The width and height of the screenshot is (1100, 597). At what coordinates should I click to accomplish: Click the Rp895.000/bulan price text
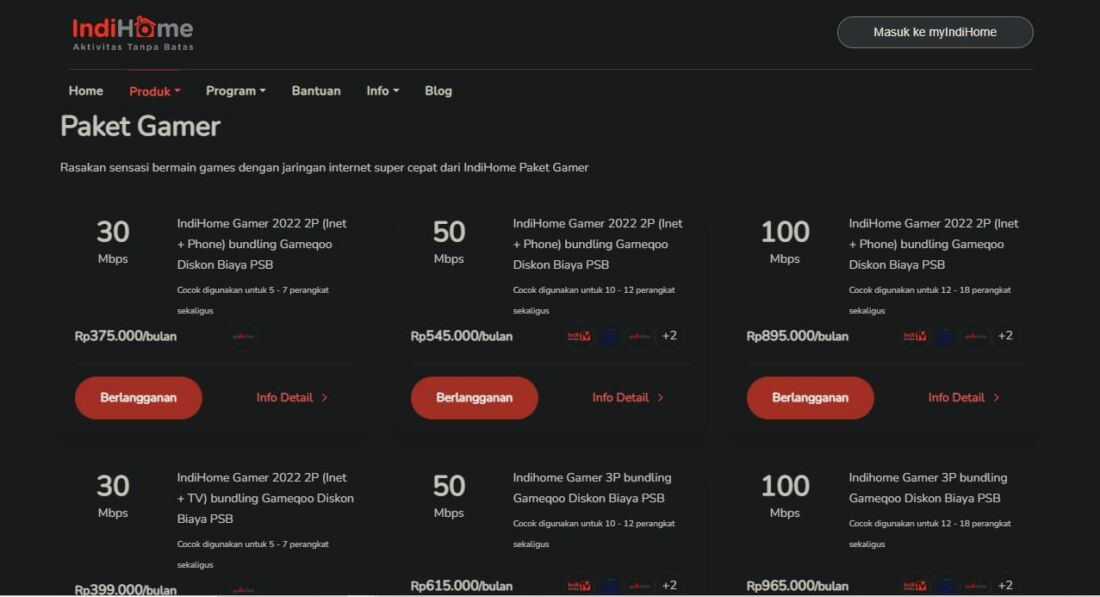click(x=798, y=337)
